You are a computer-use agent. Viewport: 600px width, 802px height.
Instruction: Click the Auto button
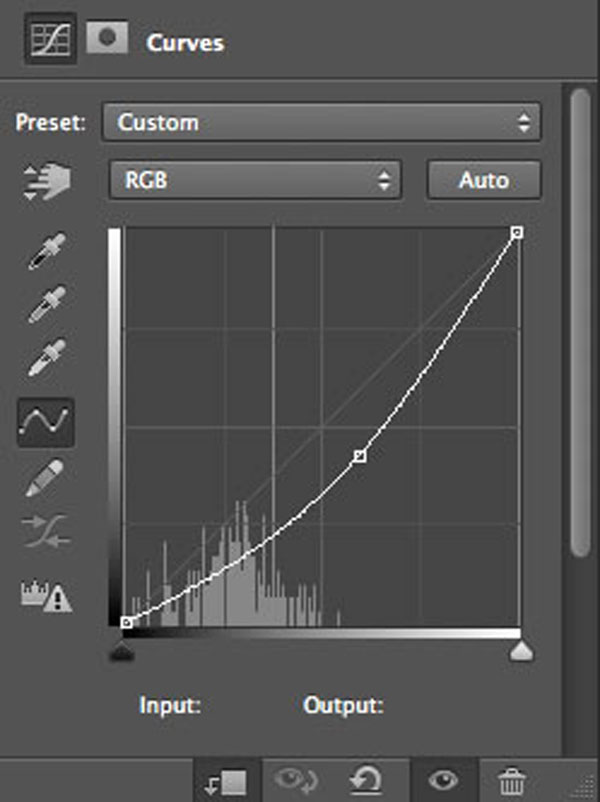[x=484, y=180]
